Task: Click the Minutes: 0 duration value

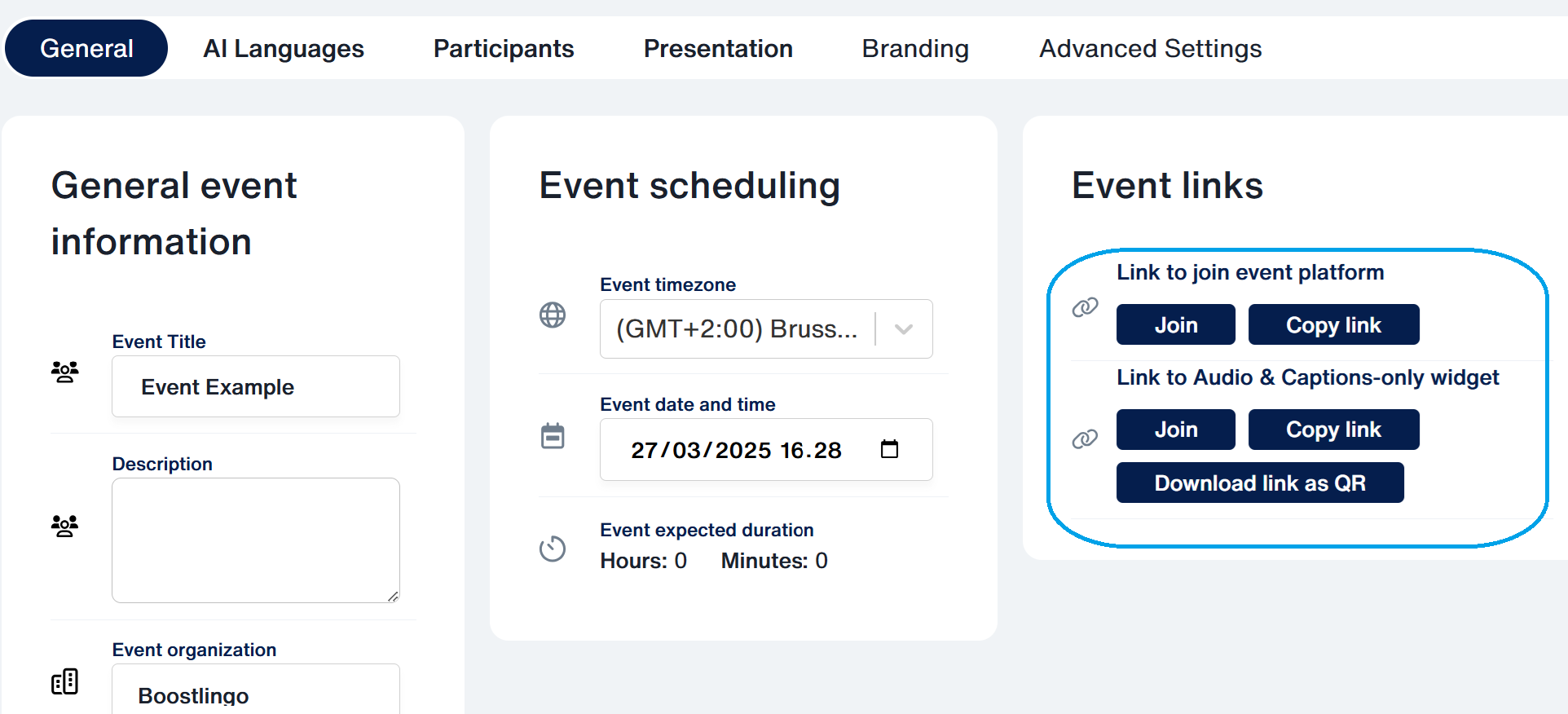Action: (774, 561)
